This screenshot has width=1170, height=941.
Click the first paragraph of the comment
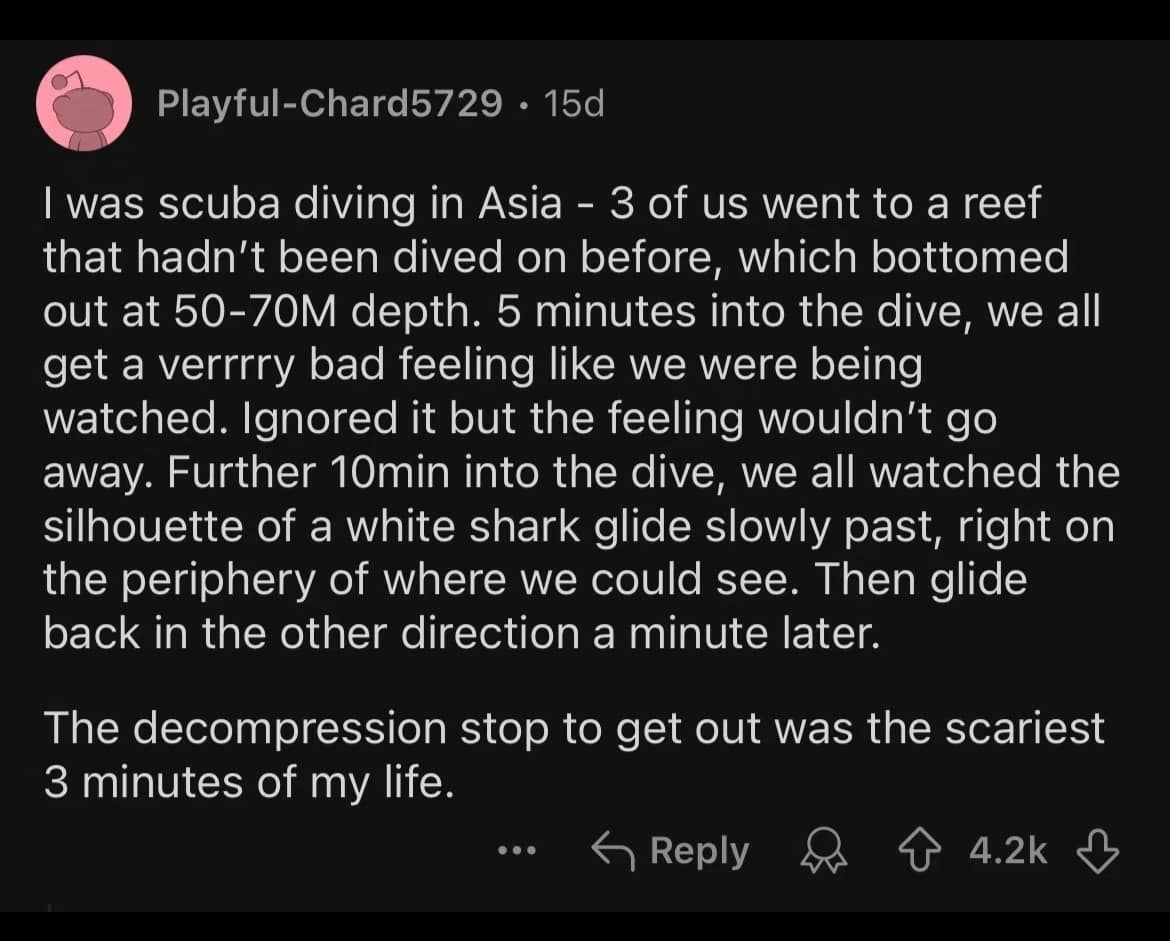coord(580,420)
